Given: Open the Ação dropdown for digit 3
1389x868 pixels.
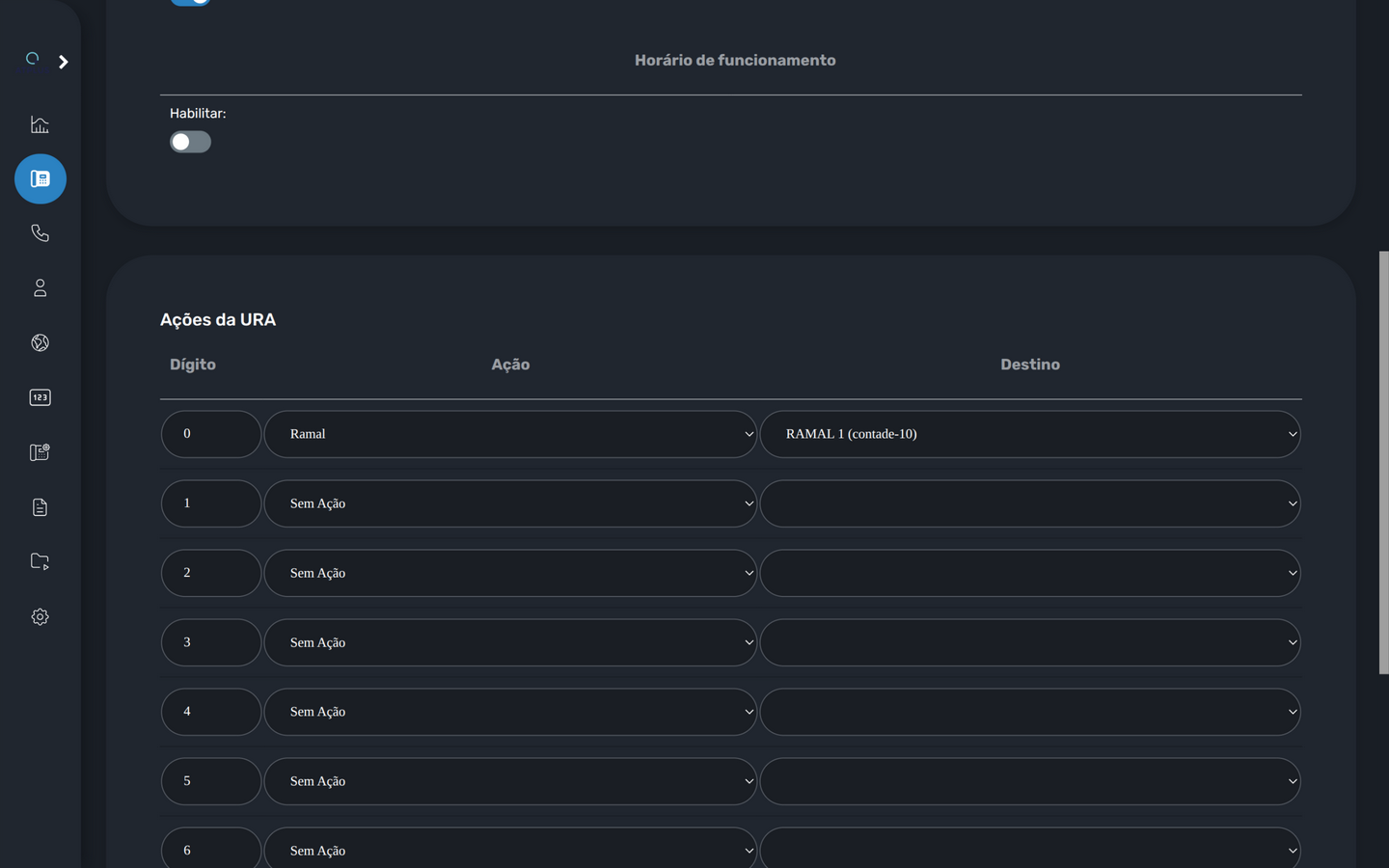Looking at the screenshot, I should [x=510, y=642].
